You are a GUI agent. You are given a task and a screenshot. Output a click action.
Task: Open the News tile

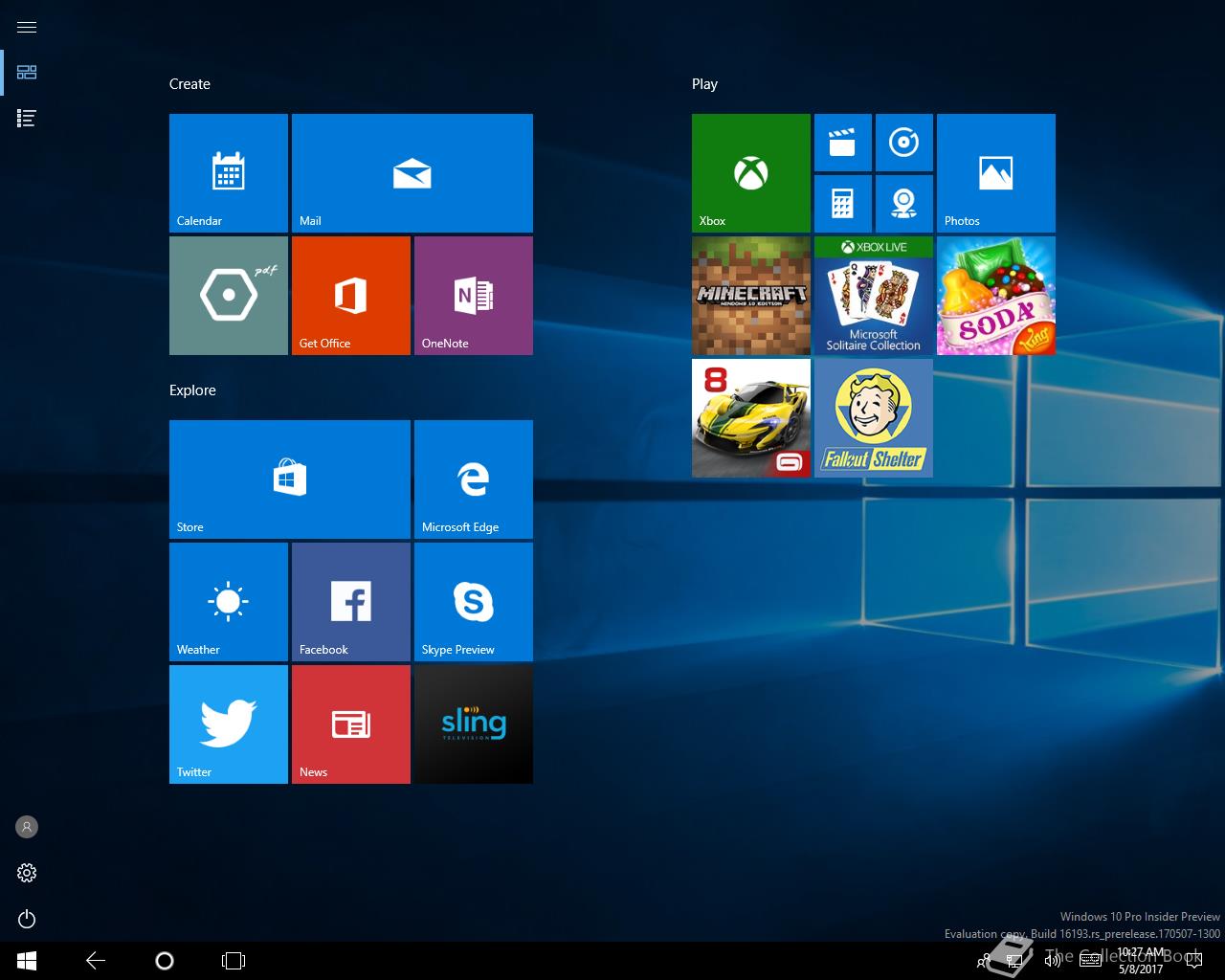tap(351, 724)
